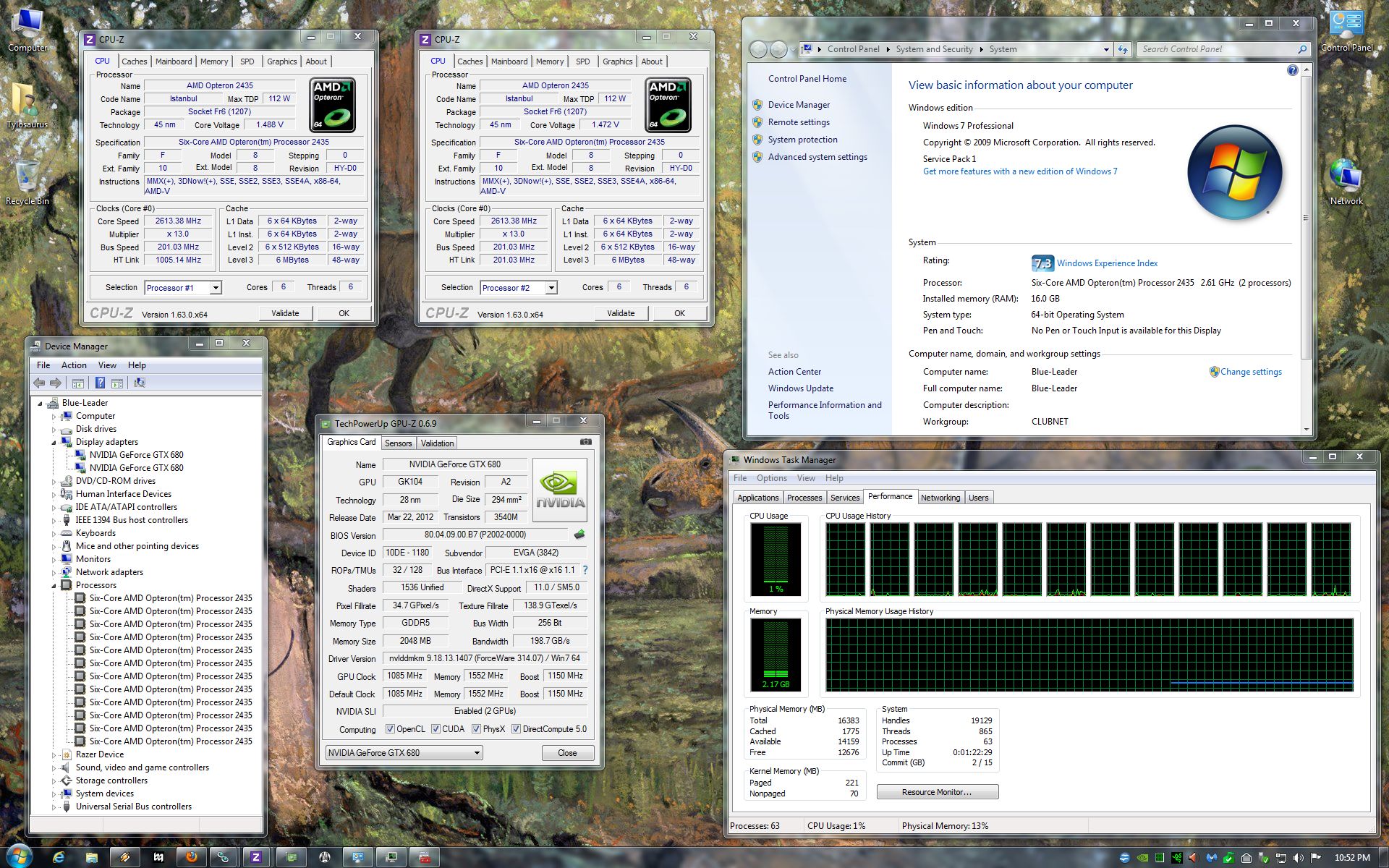Image resolution: width=1389 pixels, height=868 pixels.
Task: Toggle OpenCL checkbox in GPU-Z
Action: click(391, 729)
